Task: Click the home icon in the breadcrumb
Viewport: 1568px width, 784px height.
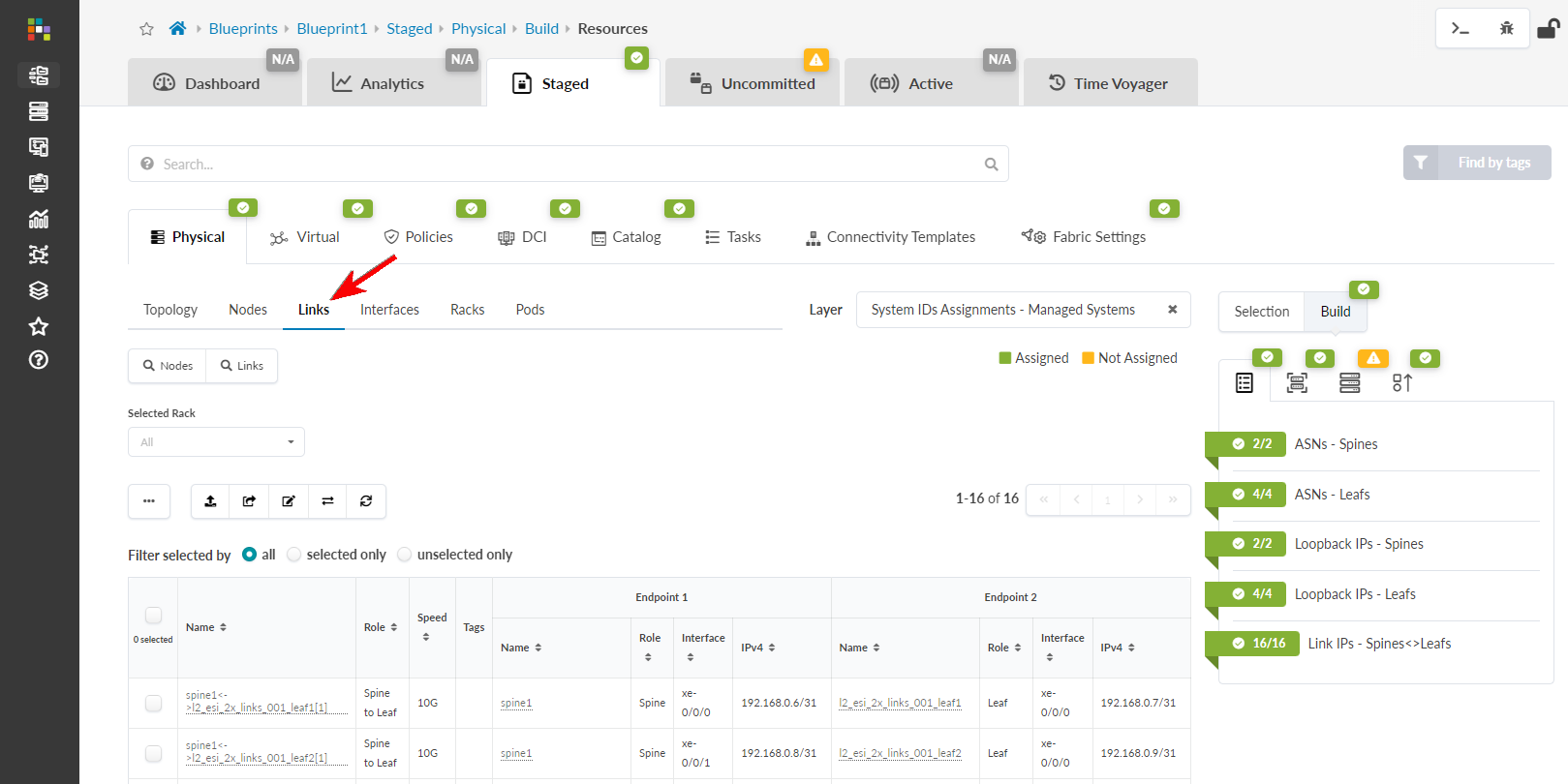Action: [x=177, y=28]
